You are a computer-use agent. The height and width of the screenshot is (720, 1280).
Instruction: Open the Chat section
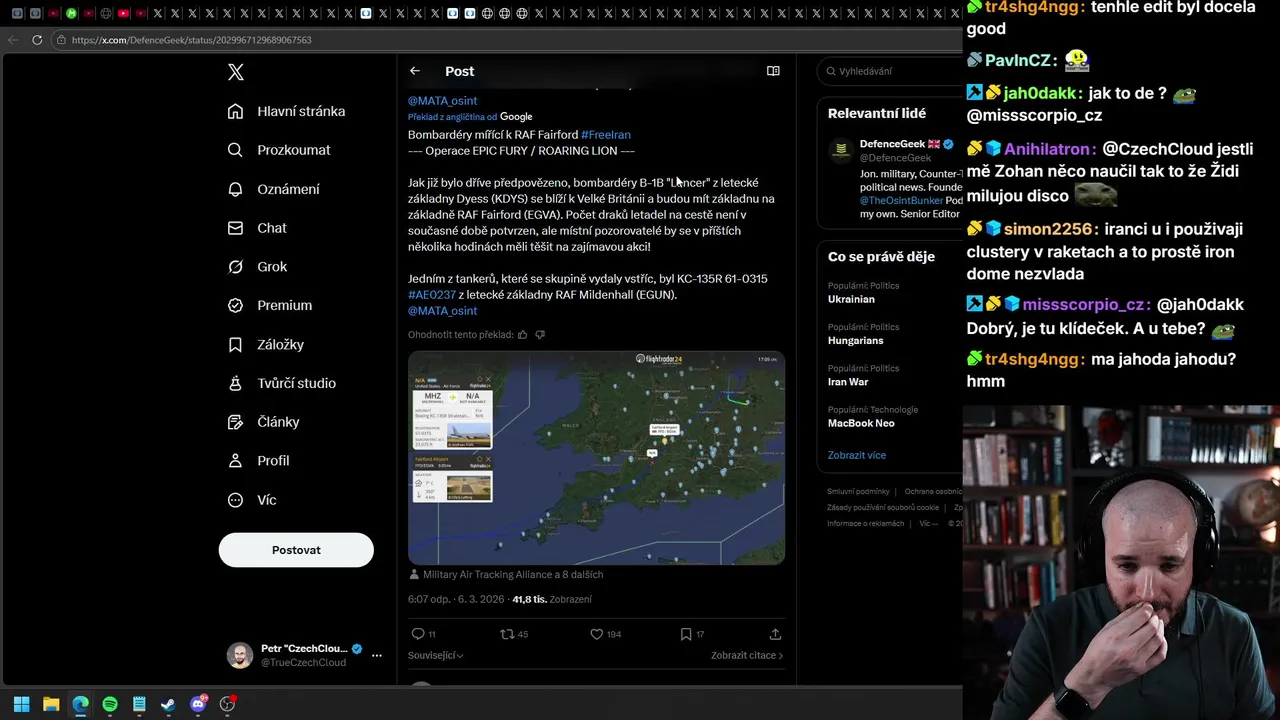(x=257, y=228)
